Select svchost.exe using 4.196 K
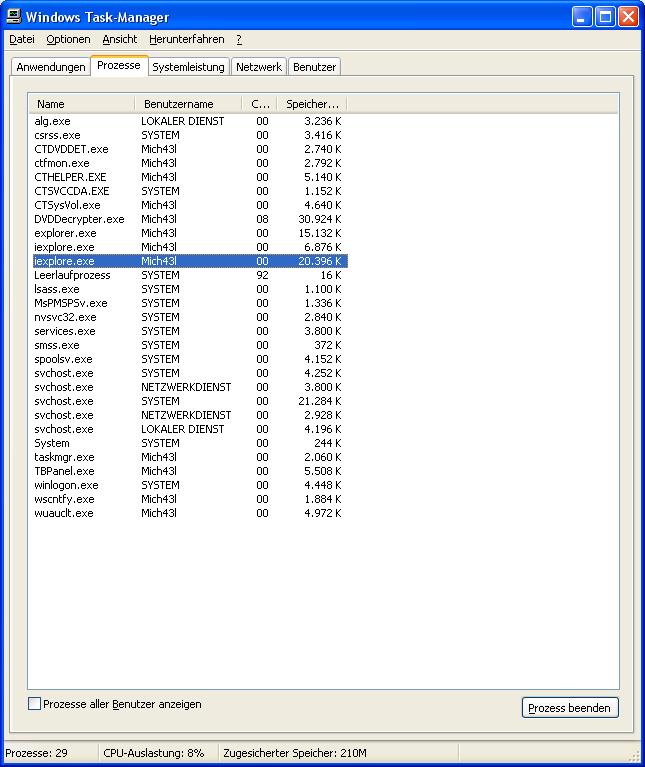Image resolution: width=645 pixels, height=767 pixels. point(190,429)
